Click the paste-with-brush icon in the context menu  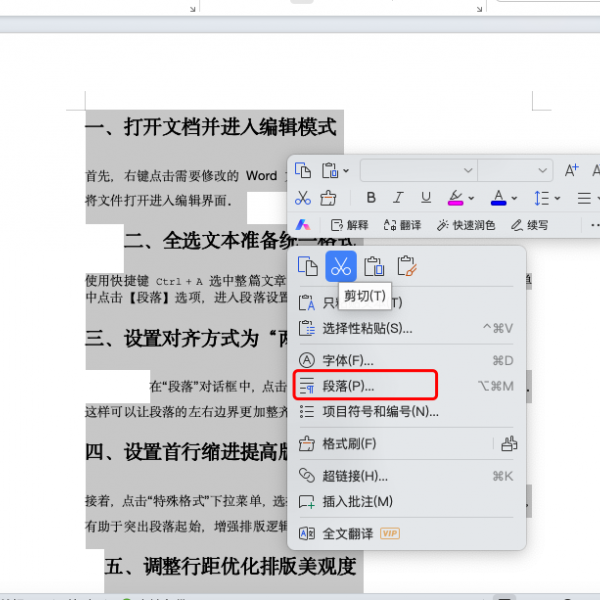406,266
